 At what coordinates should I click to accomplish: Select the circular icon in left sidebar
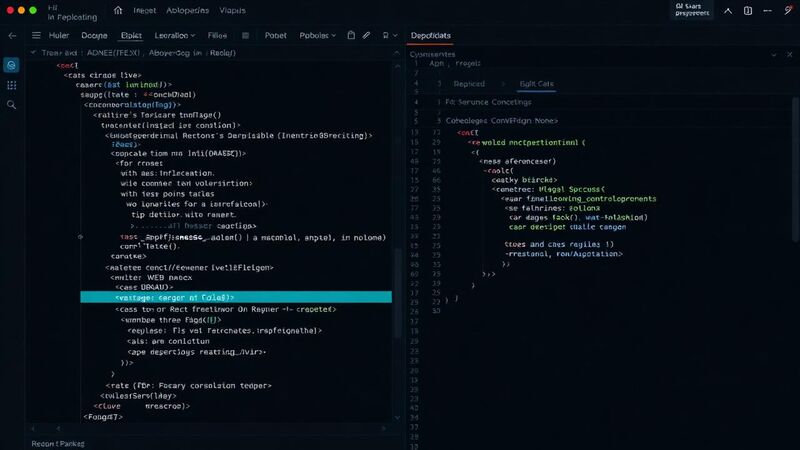(x=11, y=65)
